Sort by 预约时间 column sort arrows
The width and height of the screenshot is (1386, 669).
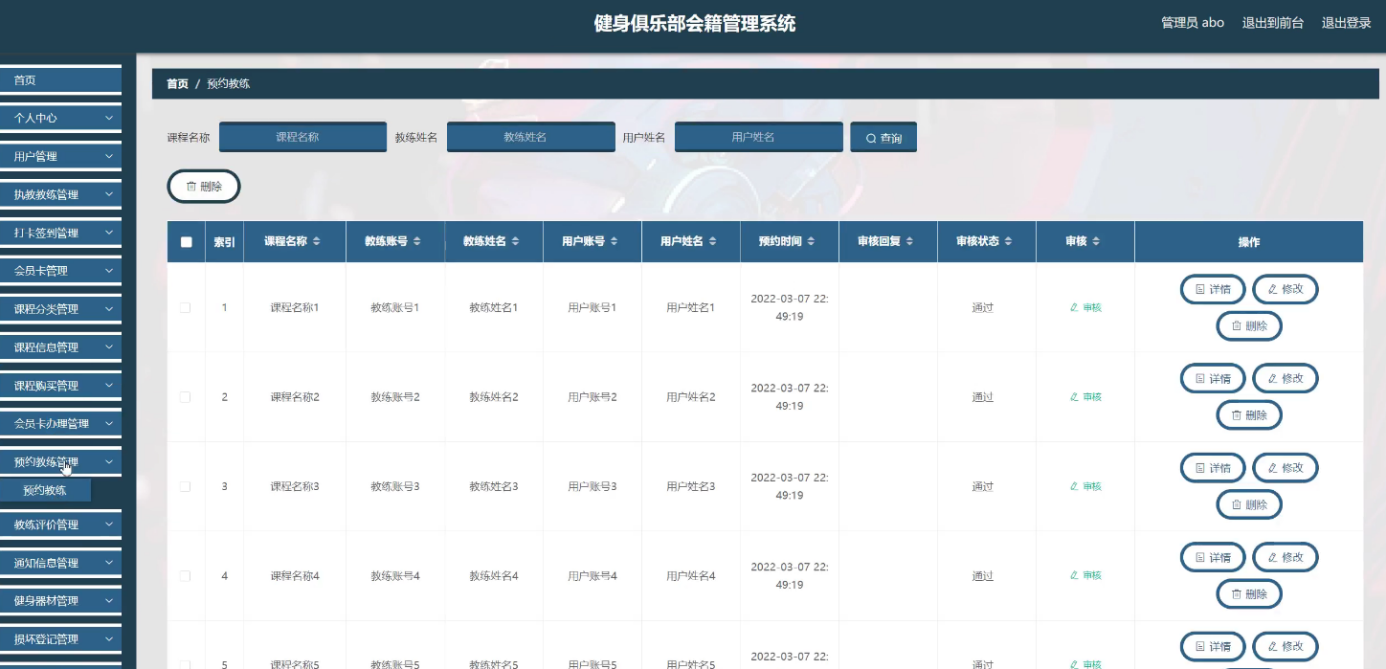[811, 242]
